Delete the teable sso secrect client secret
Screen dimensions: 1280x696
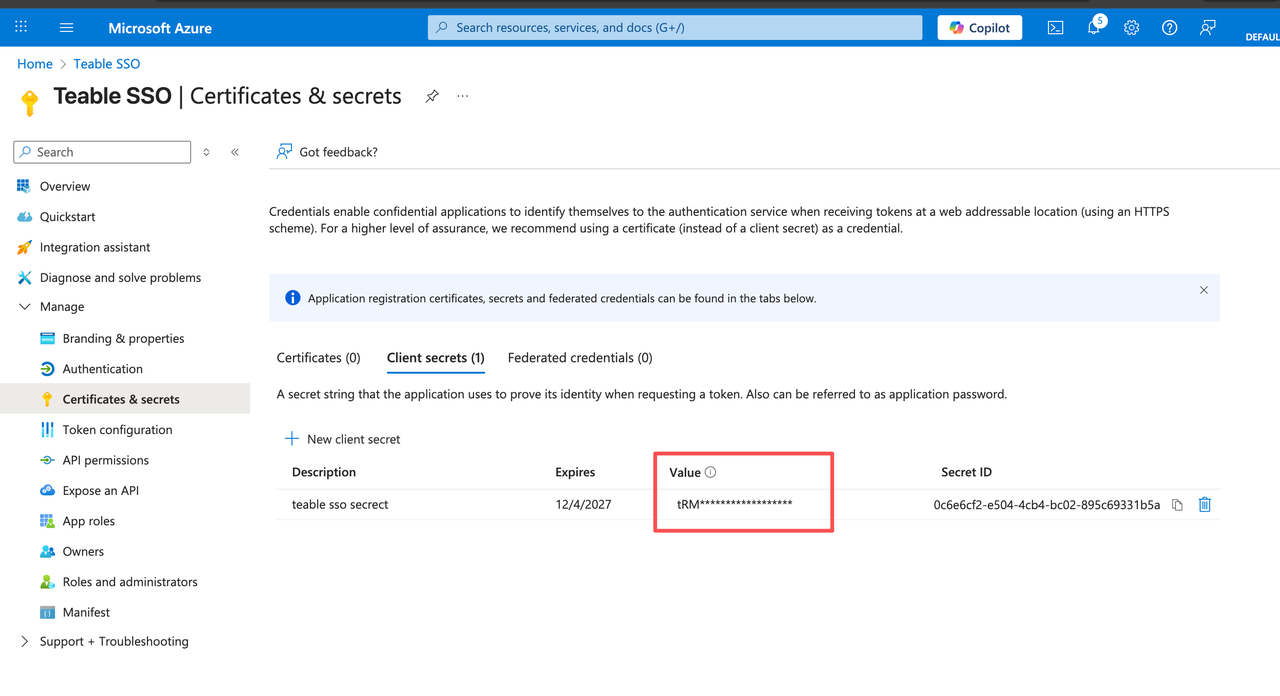click(x=1205, y=505)
